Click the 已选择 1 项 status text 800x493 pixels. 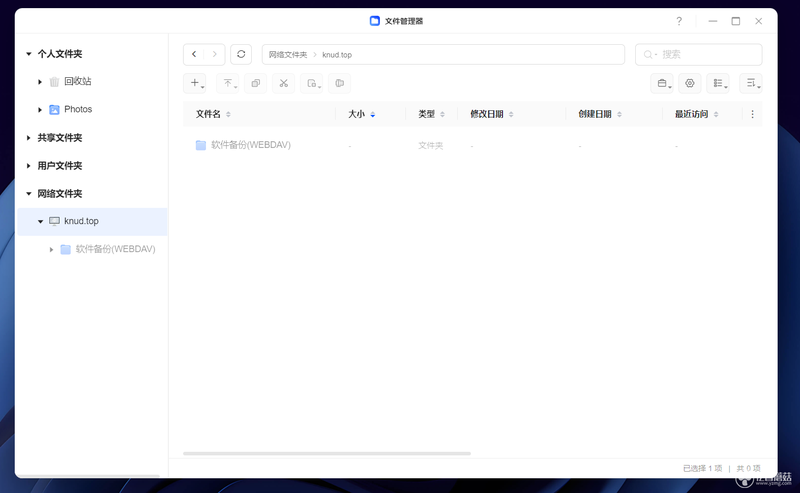coord(703,468)
